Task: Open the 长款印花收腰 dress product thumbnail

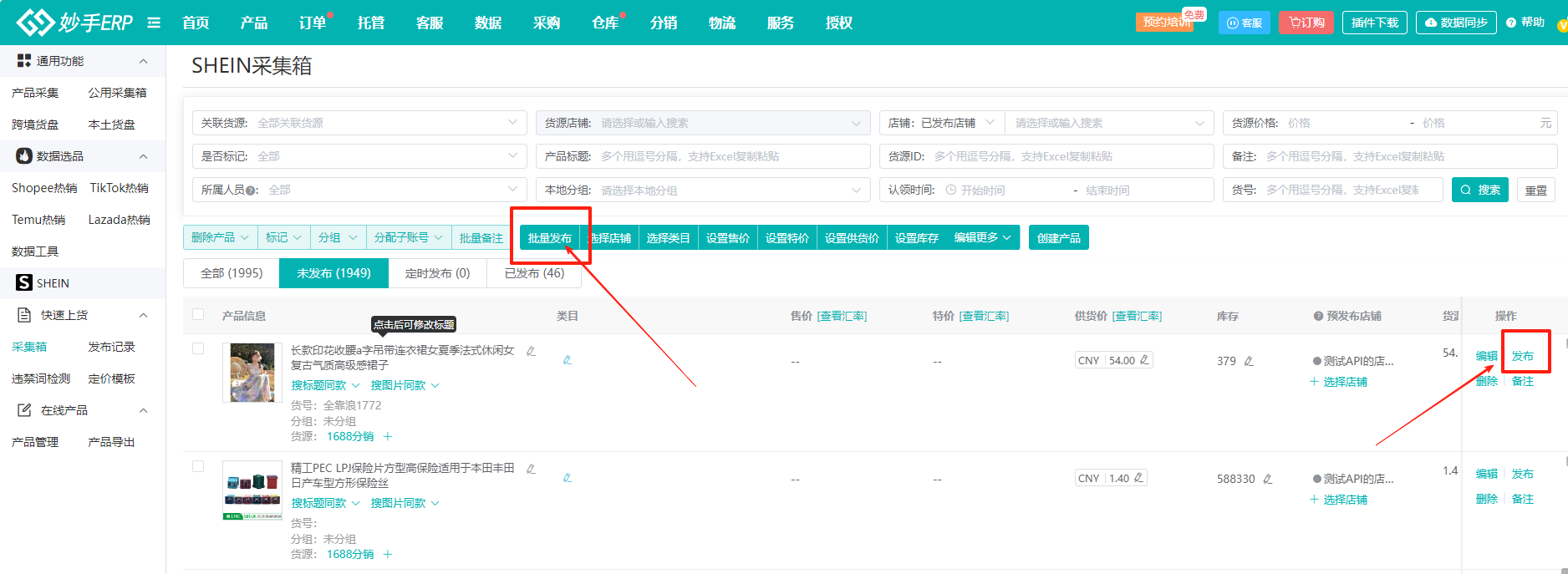Action: click(x=252, y=373)
